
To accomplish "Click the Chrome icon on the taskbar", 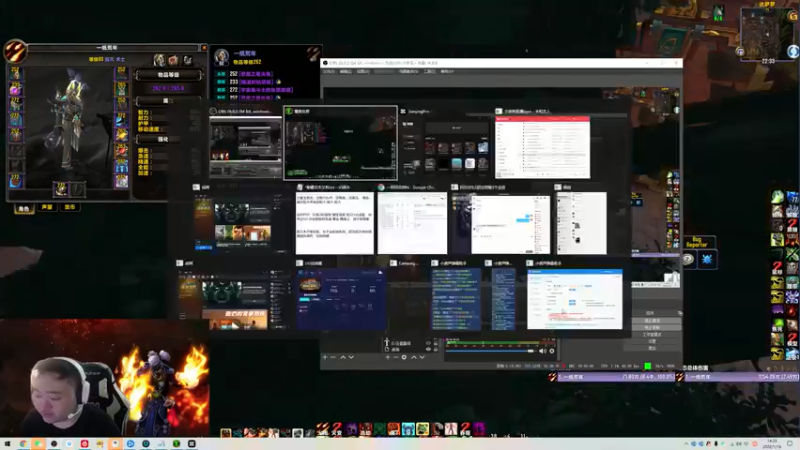I will point(23,444).
